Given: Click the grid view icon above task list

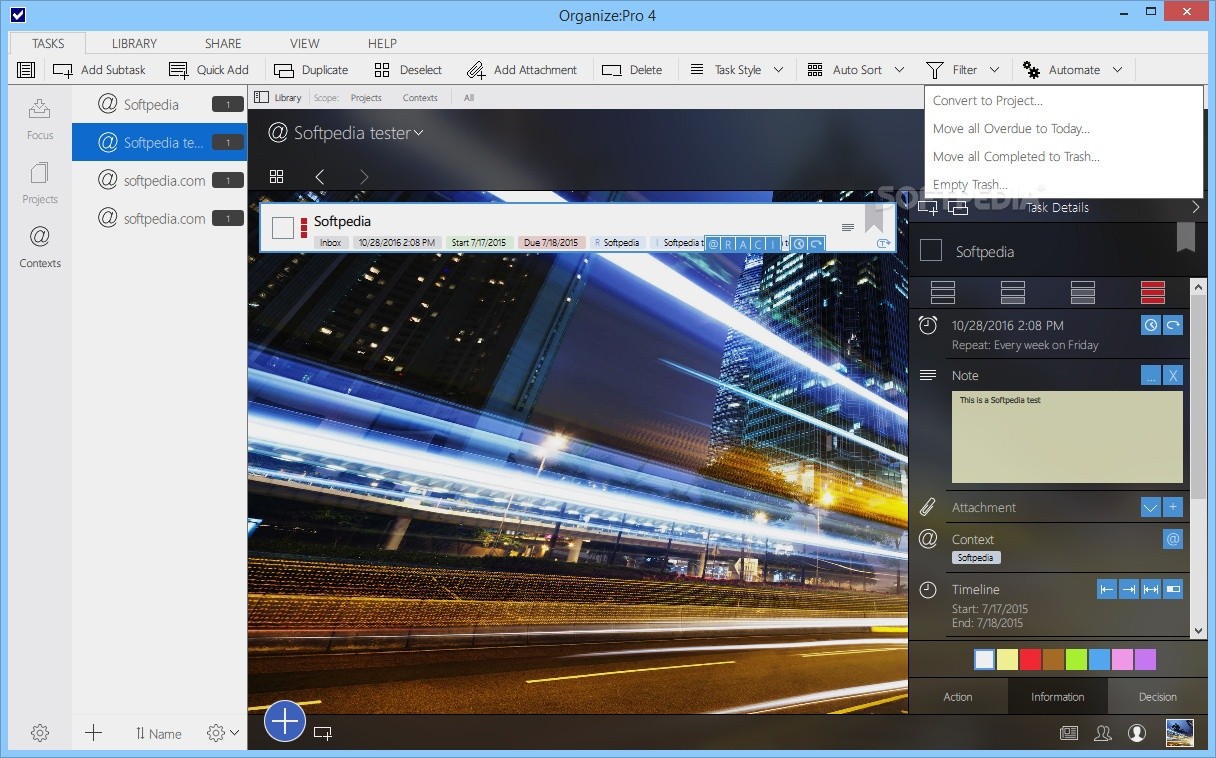Looking at the screenshot, I should [277, 177].
